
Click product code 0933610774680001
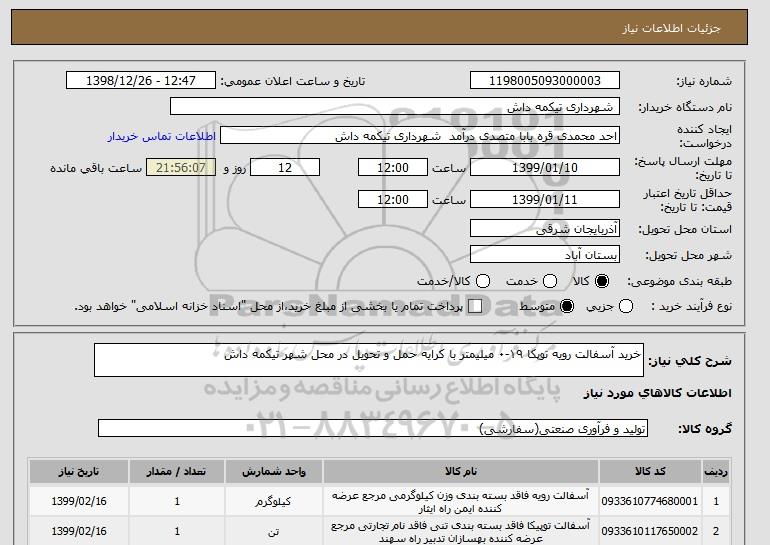(650, 501)
